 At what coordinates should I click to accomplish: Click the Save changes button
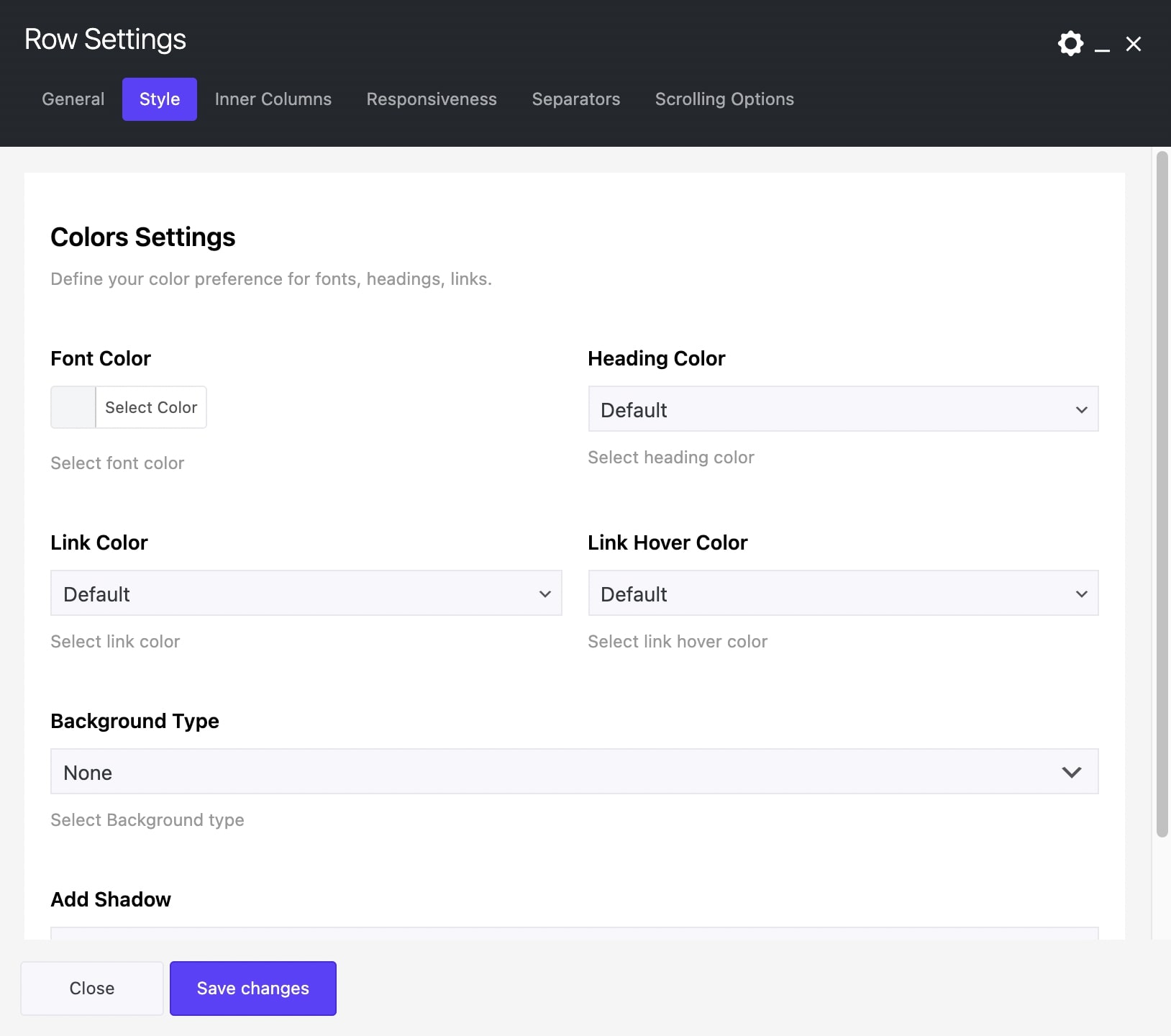click(253, 989)
